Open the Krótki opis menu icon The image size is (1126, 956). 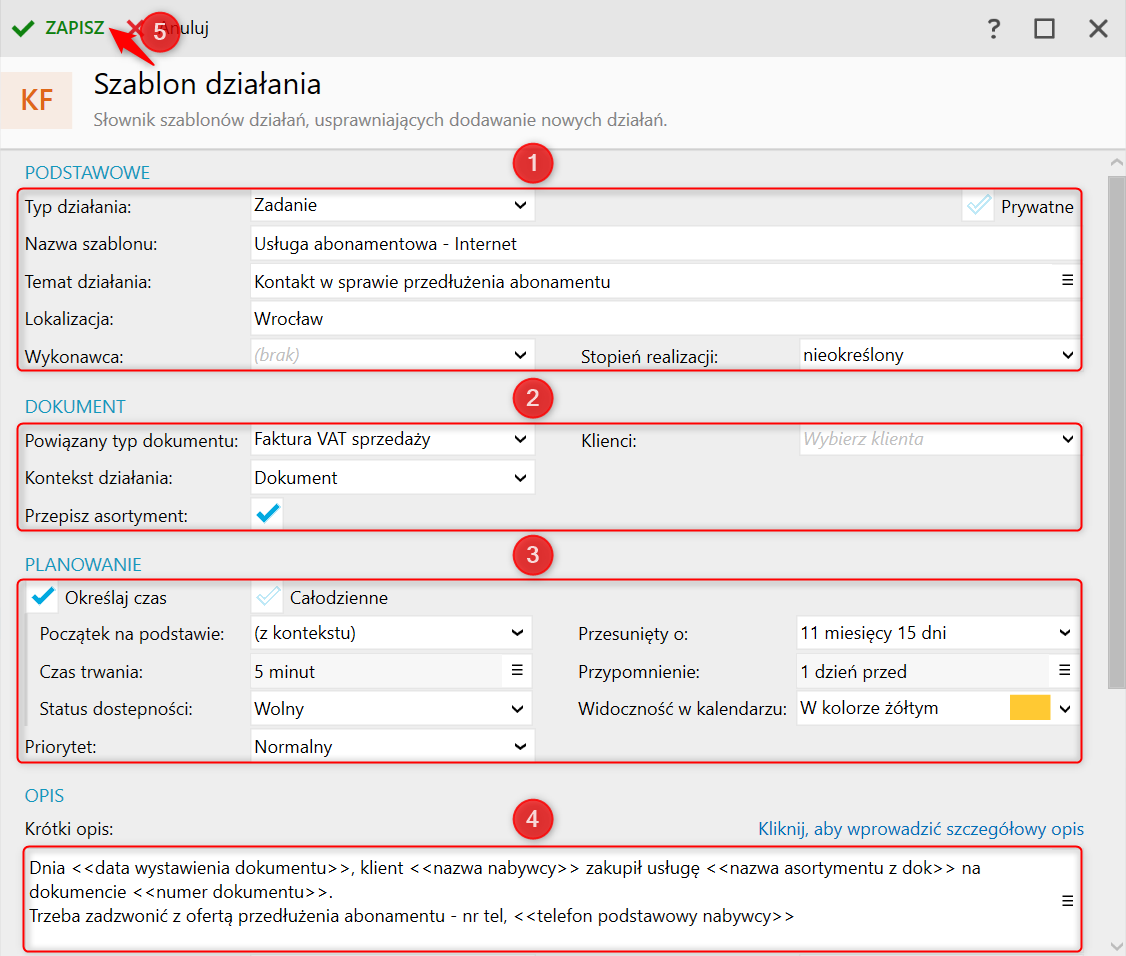(1068, 901)
